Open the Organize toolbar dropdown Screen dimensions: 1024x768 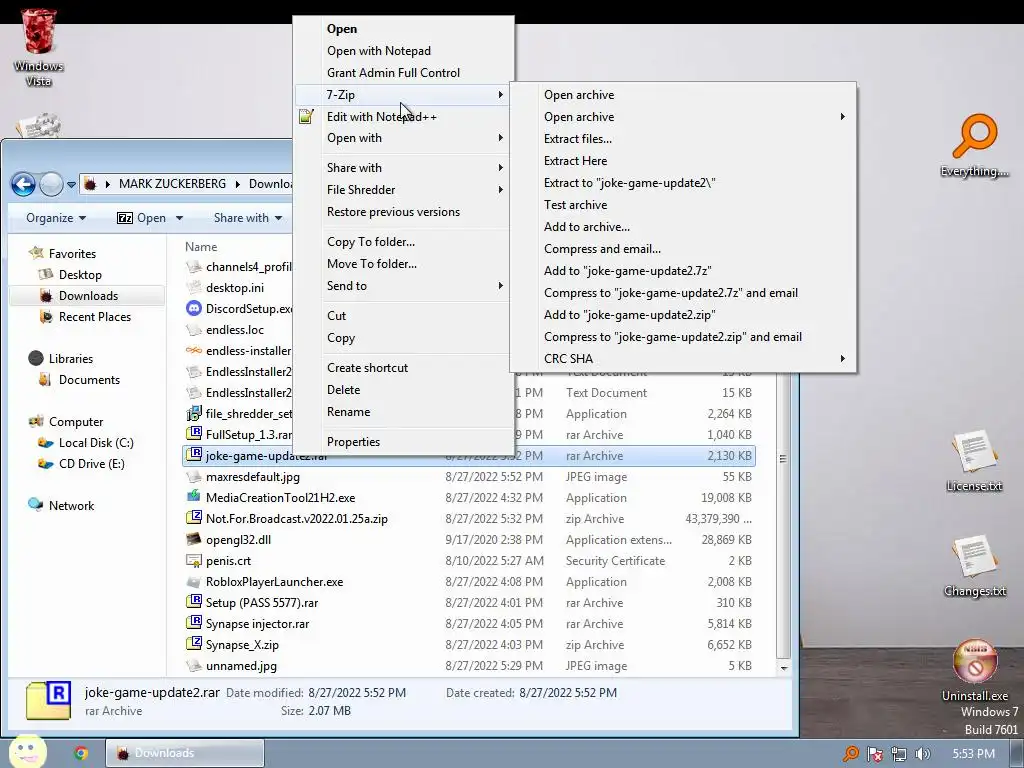56,218
